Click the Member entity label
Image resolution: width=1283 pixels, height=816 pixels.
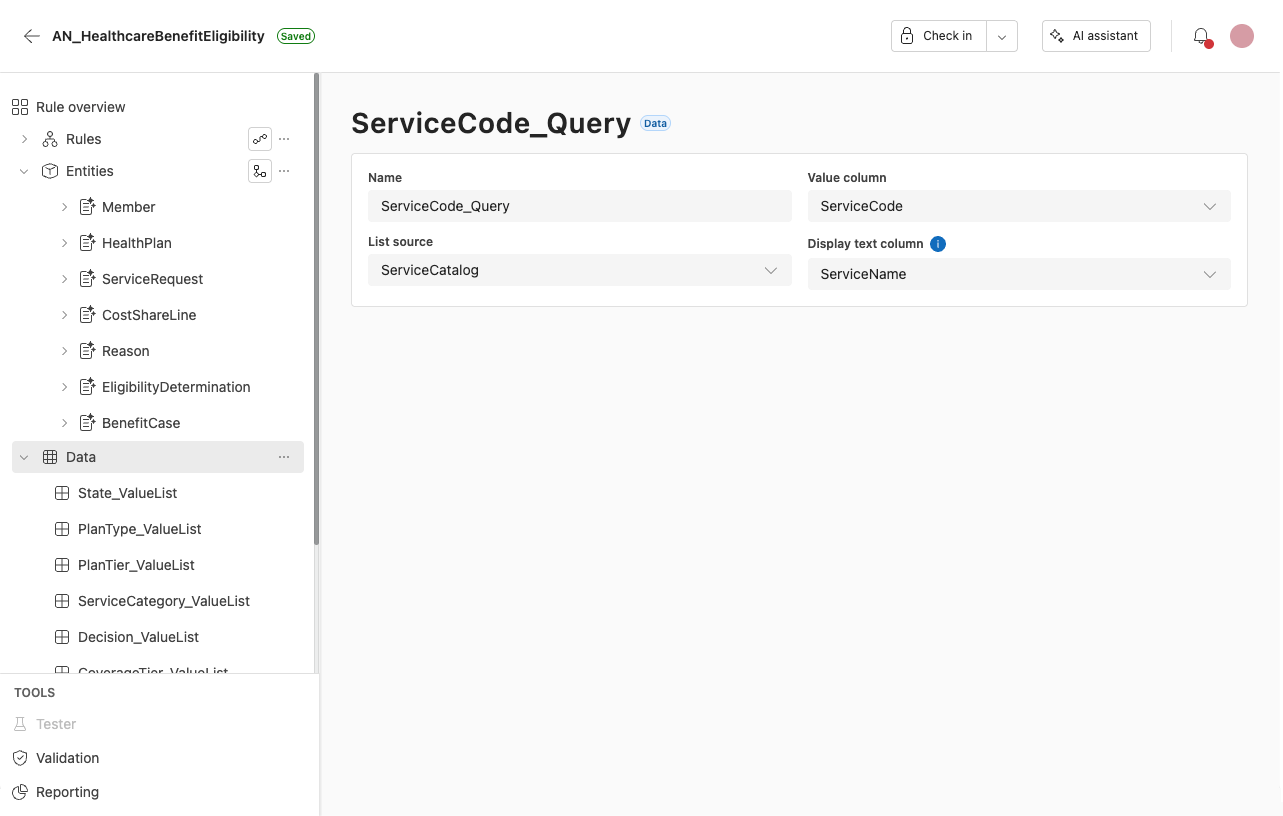[x=129, y=207]
